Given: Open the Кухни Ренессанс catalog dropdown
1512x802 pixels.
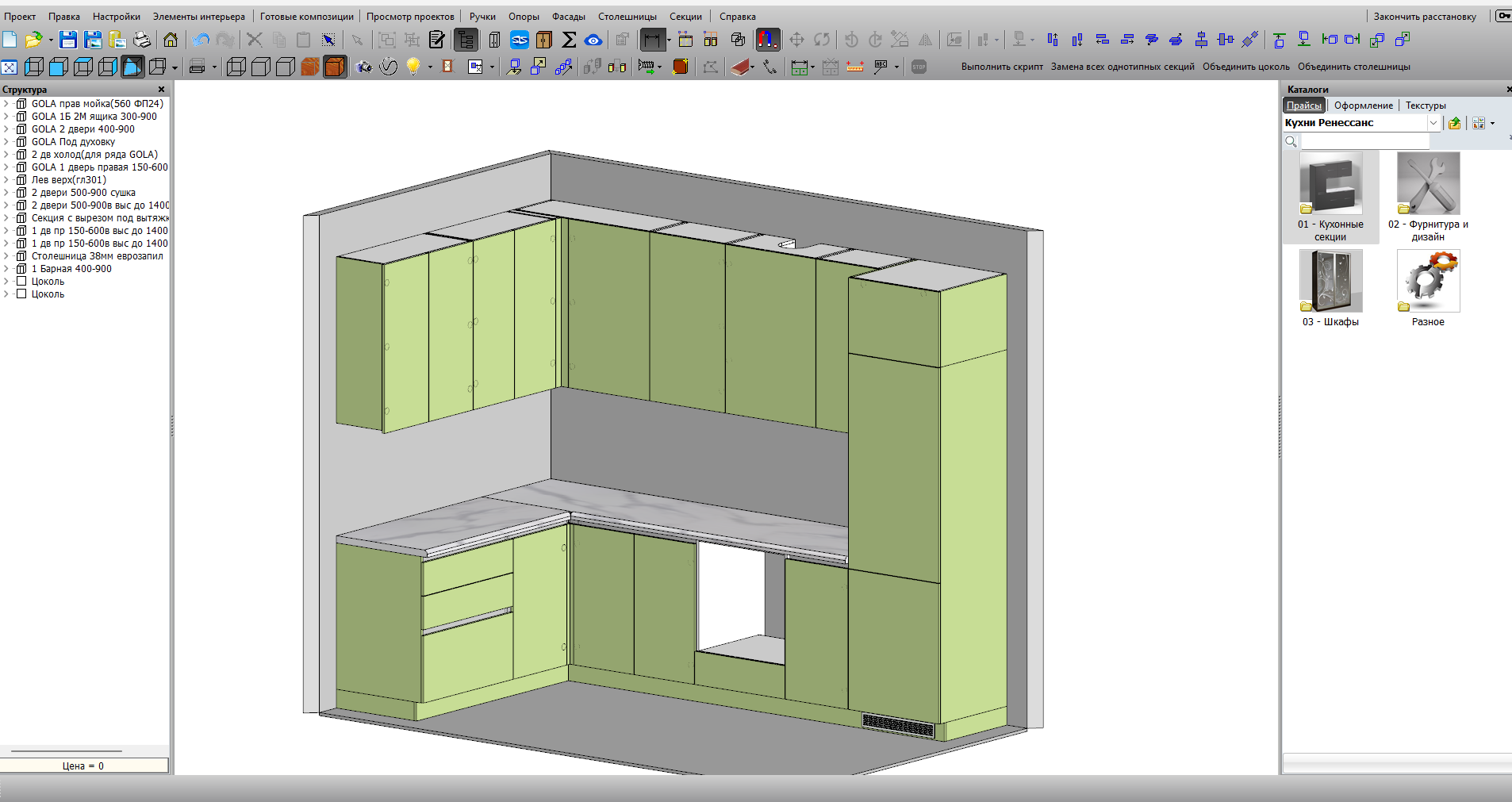Looking at the screenshot, I should click(1433, 123).
